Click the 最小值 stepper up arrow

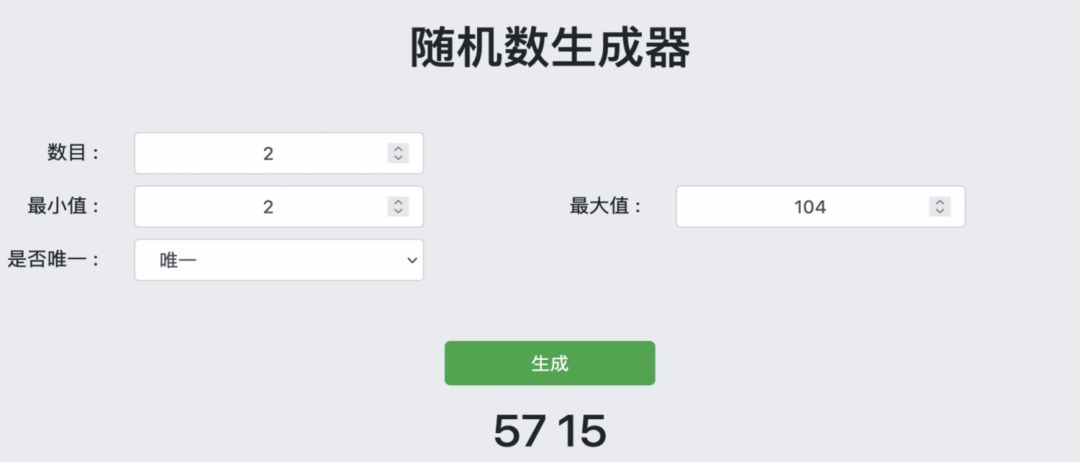398,202
